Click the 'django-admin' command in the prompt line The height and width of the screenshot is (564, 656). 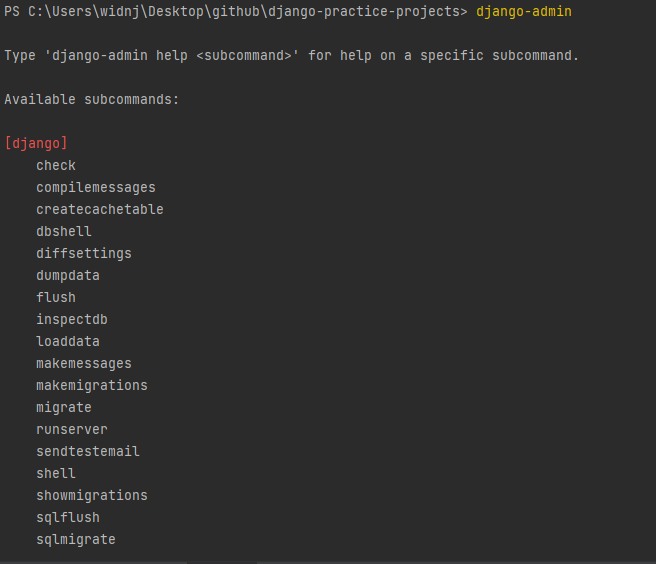pyautogui.click(x=524, y=11)
